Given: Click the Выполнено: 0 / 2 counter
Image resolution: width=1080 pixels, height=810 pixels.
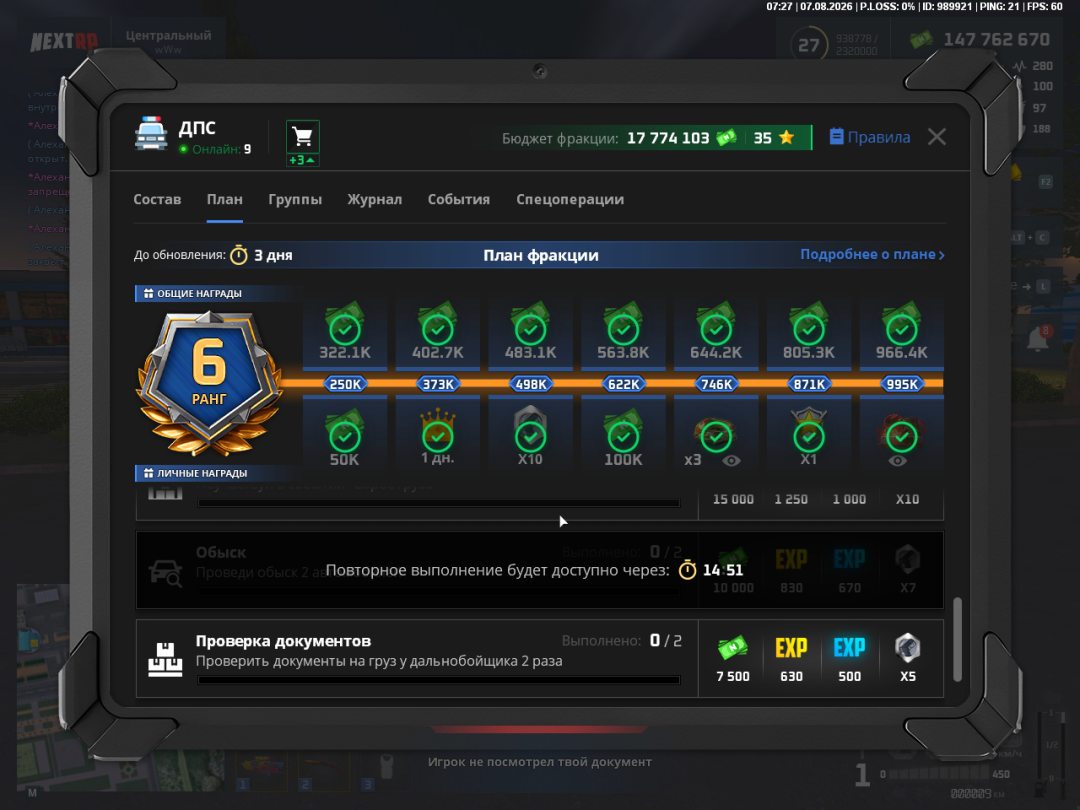Looking at the screenshot, I should (622, 641).
